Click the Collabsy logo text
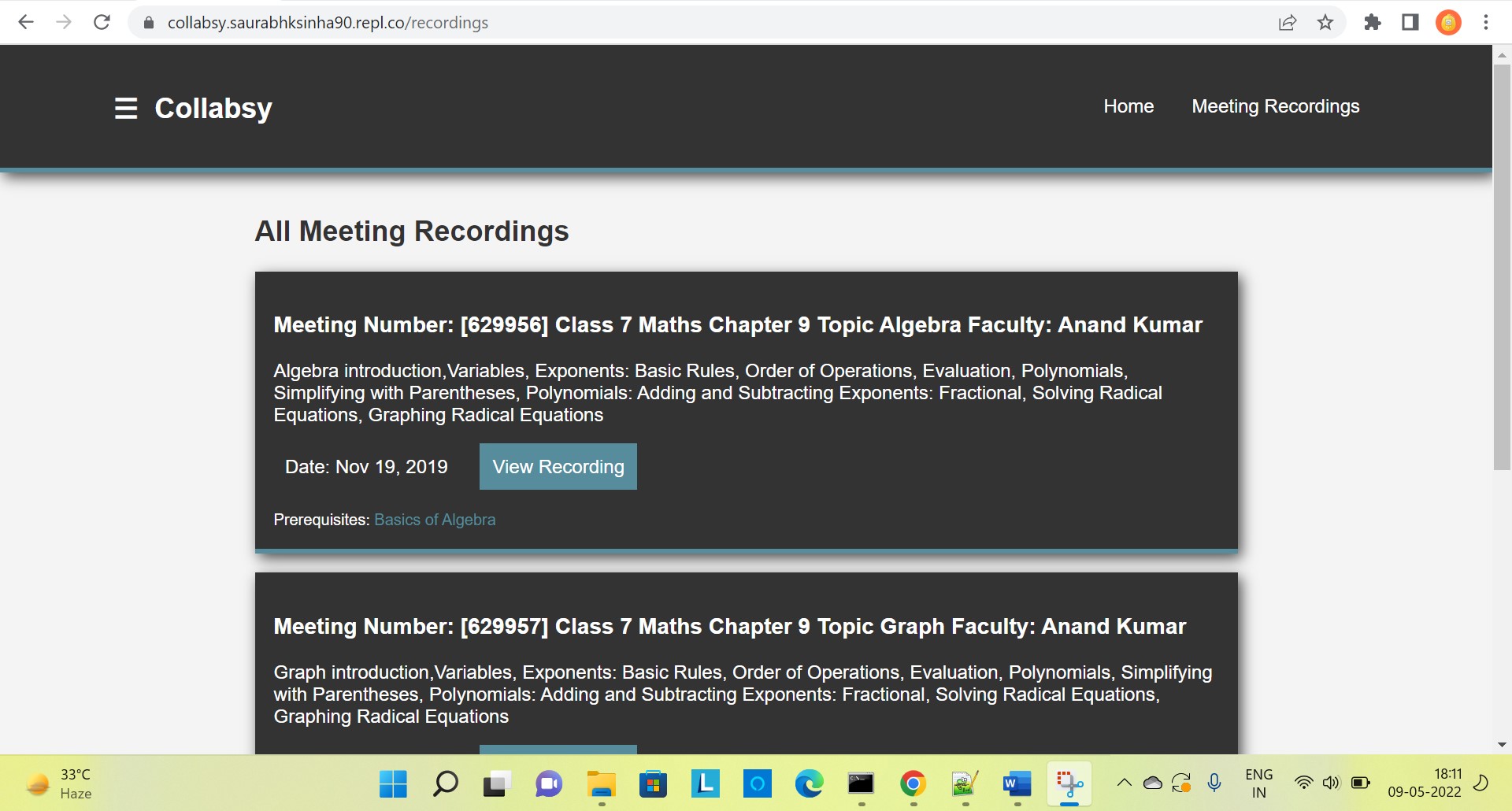Viewport: 1512px width, 811px height. point(213,109)
